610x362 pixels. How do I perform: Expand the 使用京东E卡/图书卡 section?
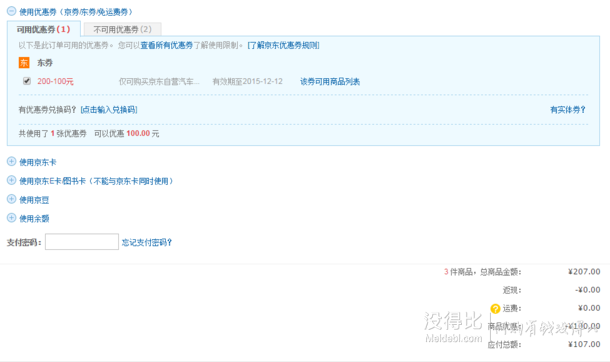pos(12,180)
